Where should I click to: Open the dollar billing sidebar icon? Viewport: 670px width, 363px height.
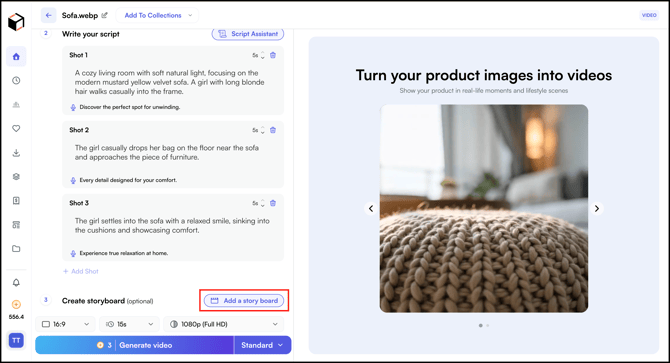tap(16, 200)
